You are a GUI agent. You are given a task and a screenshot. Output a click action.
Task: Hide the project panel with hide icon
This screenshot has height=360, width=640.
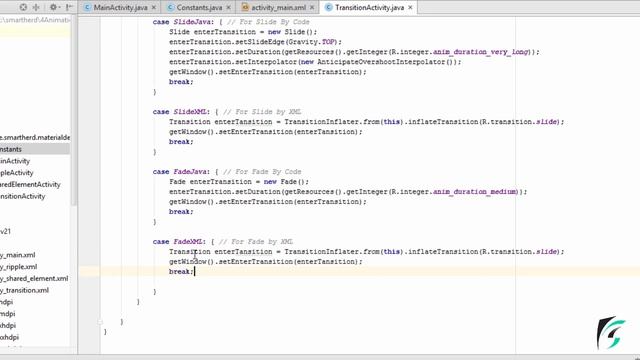[x=69, y=7]
